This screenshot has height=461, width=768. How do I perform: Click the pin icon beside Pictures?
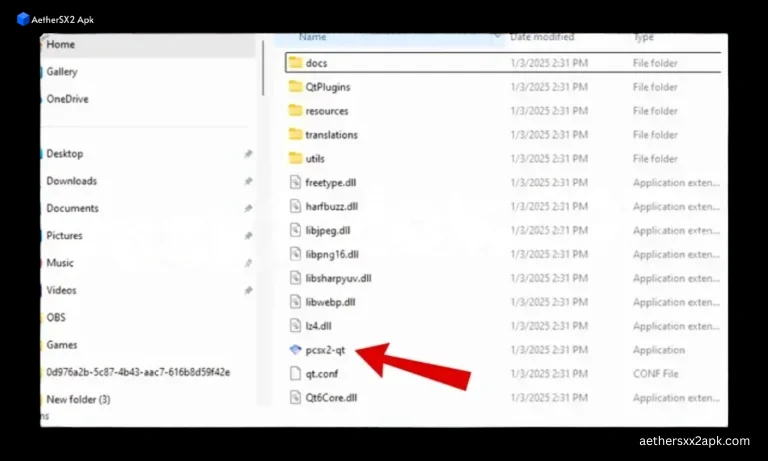tap(248, 236)
